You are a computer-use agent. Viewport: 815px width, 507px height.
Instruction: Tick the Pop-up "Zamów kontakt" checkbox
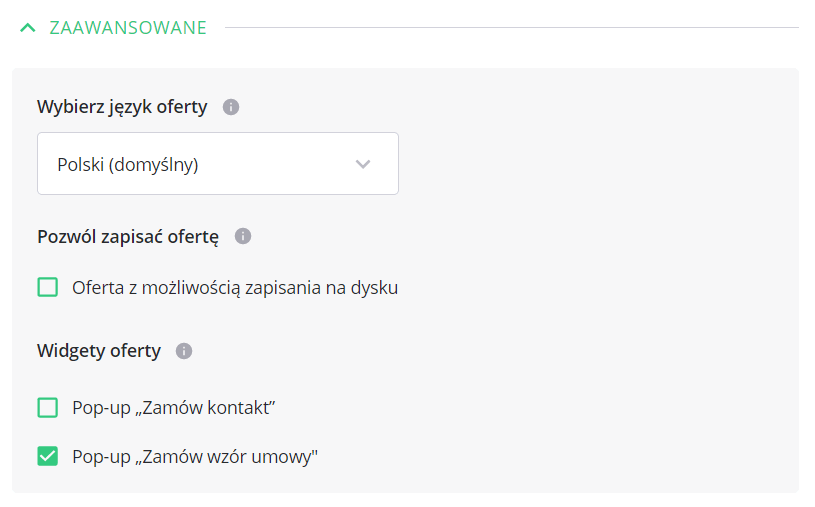point(48,407)
